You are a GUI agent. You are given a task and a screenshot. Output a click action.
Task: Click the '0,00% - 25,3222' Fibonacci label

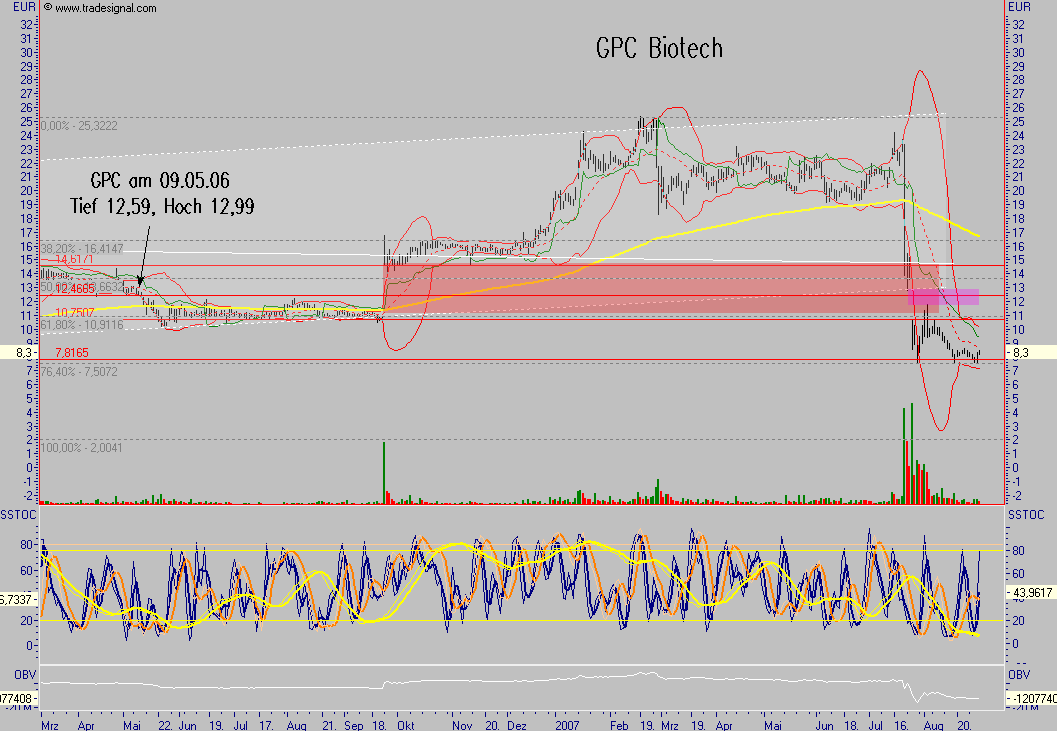(x=79, y=126)
